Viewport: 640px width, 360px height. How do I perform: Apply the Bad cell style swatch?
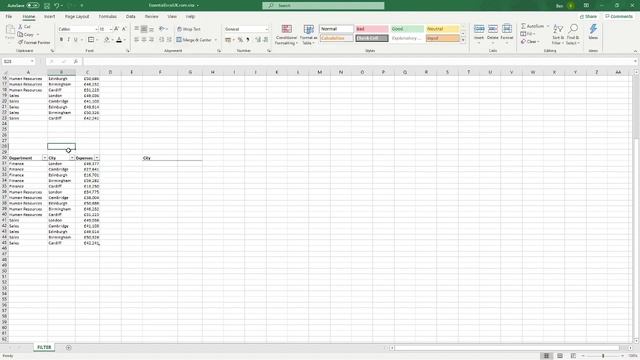tap(372, 29)
